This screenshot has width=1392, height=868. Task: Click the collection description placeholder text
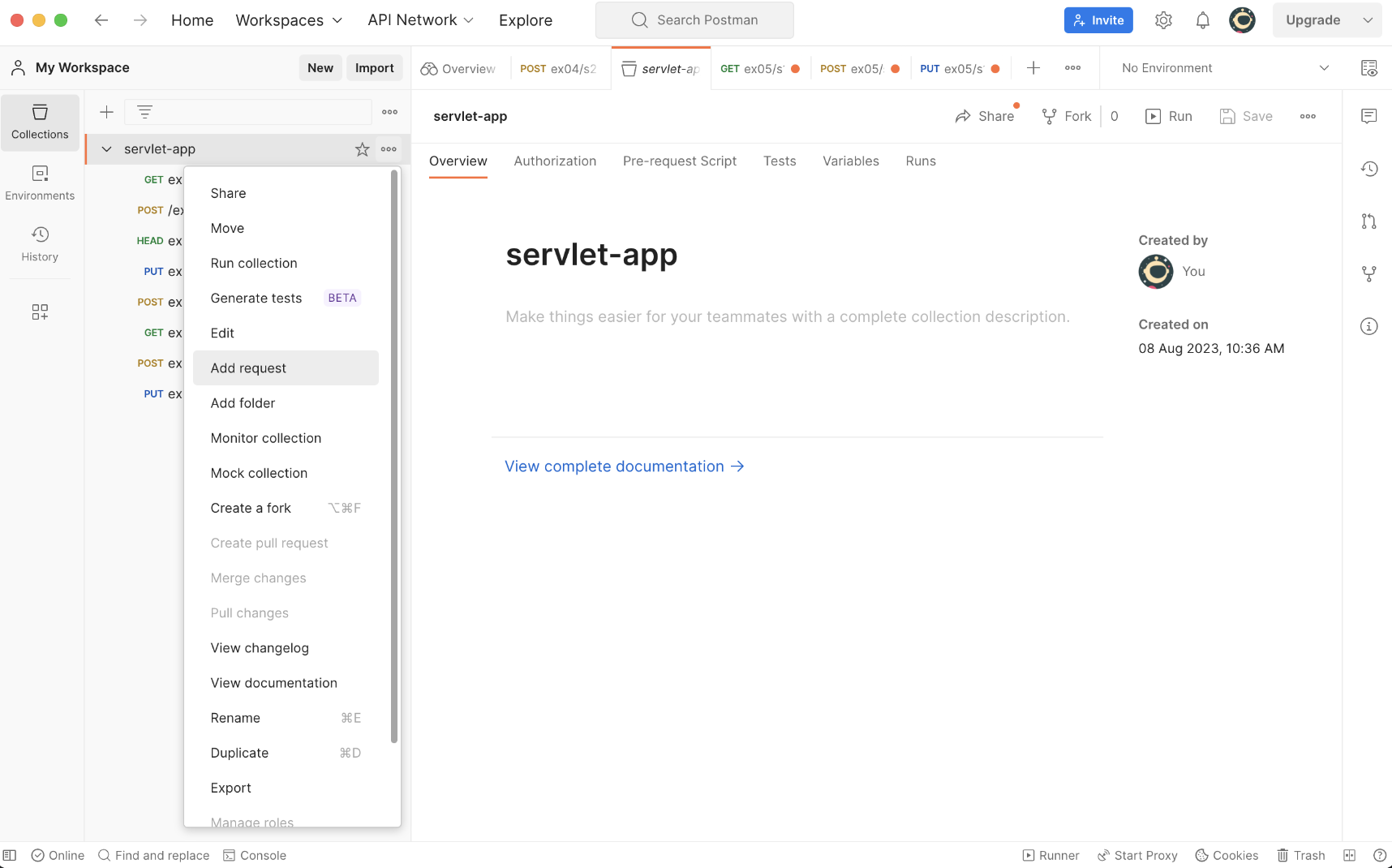tap(788, 317)
